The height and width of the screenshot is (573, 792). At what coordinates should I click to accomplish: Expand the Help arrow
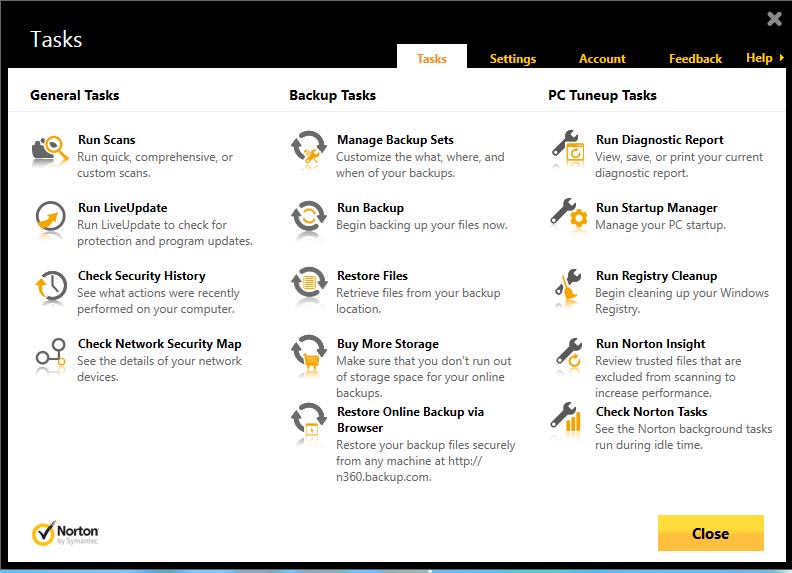[781, 58]
